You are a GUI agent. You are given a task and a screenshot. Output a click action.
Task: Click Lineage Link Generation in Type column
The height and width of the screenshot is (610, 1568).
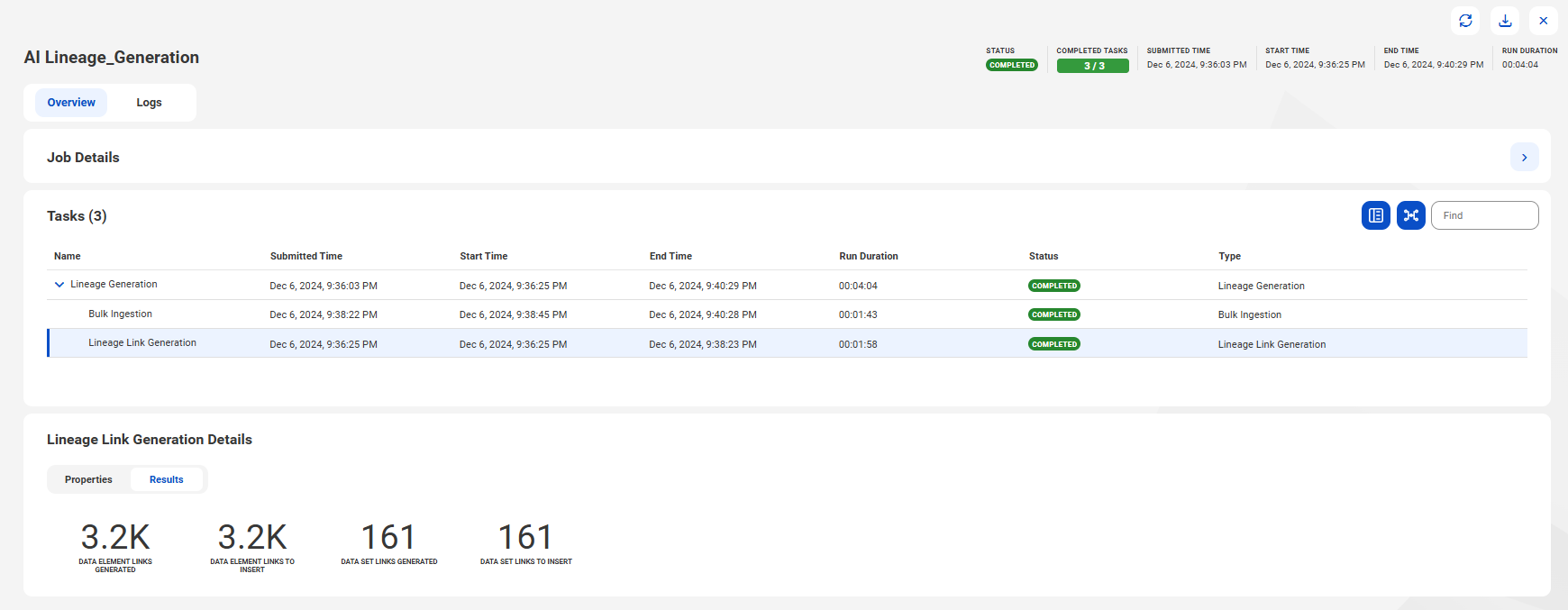tap(1272, 344)
